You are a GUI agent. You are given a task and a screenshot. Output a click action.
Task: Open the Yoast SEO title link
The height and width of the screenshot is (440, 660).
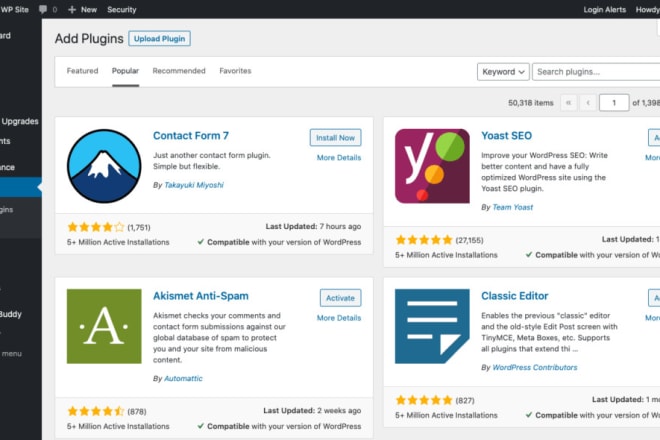click(x=506, y=136)
